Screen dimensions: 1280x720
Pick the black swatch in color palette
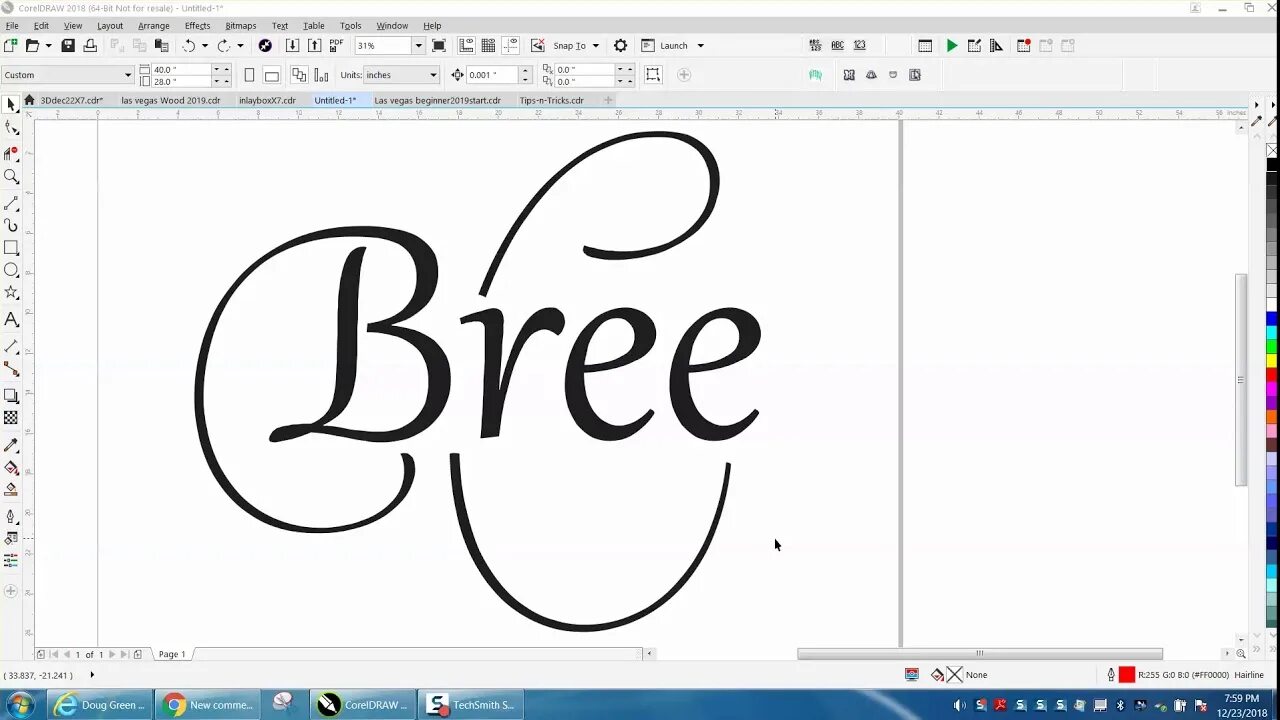tap(1272, 165)
